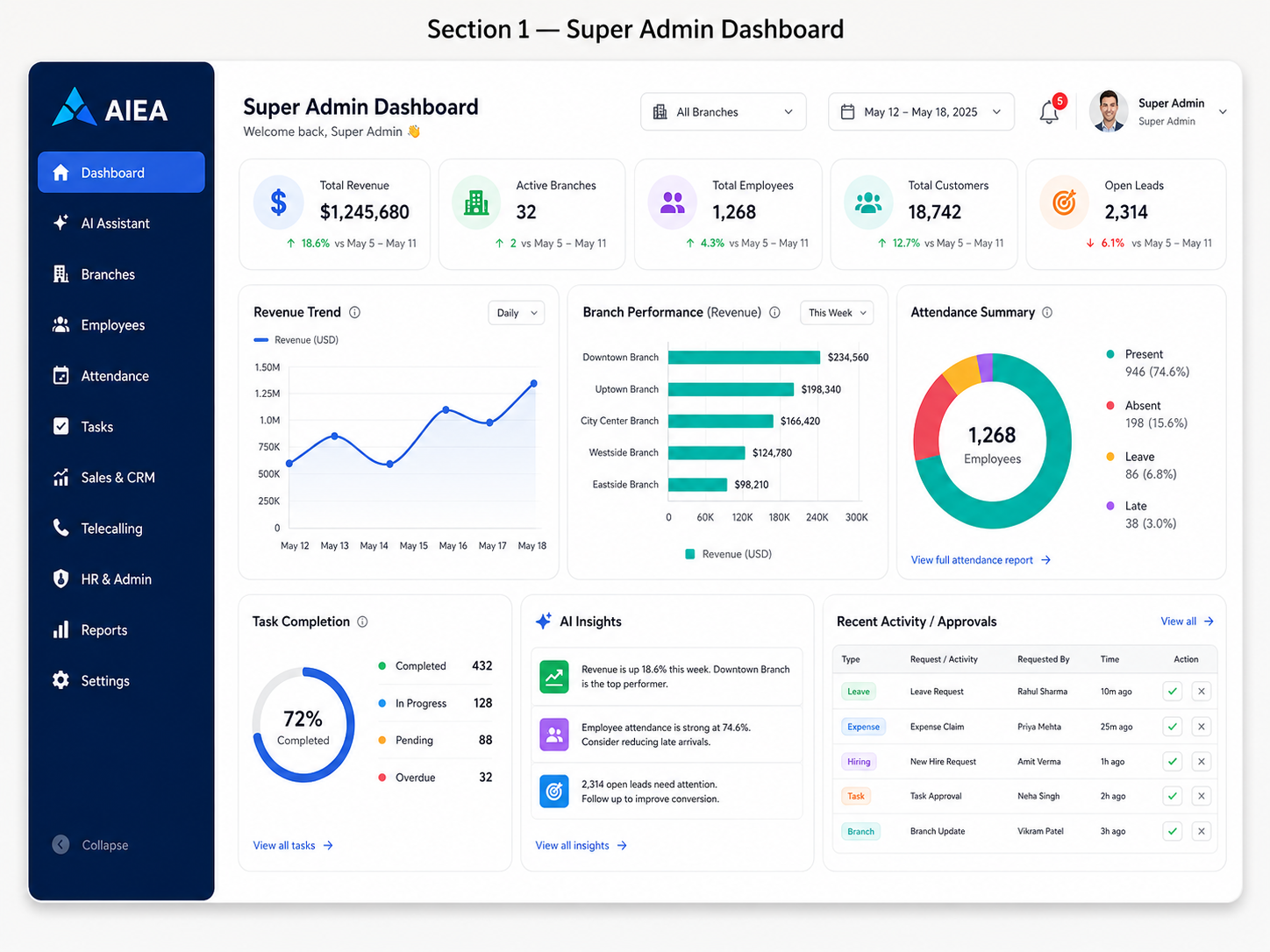
Task: Click the May 18 point on revenue line
Action: click(x=534, y=384)
